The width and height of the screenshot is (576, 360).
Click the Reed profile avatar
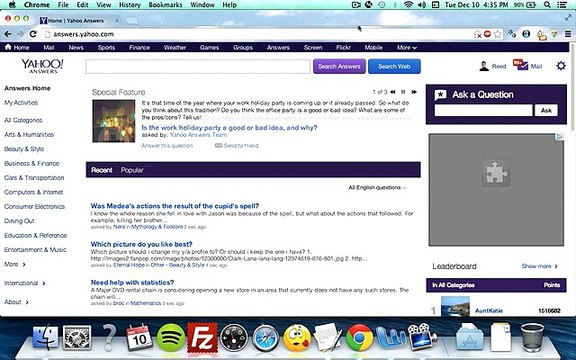coord(484,66)
